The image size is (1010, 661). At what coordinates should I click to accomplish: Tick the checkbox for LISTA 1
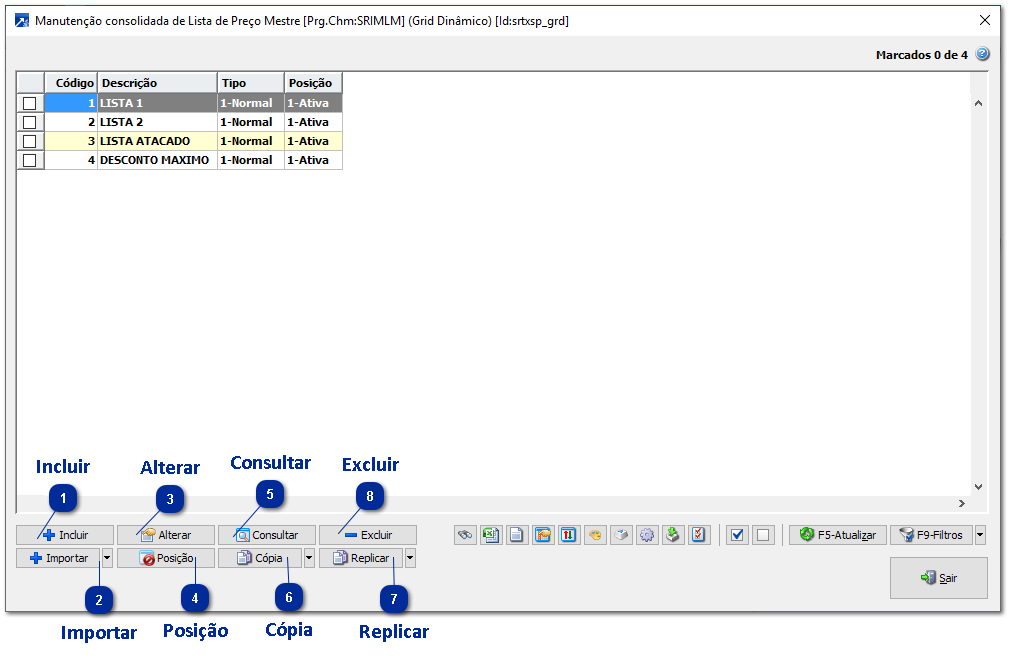(30, 103)
